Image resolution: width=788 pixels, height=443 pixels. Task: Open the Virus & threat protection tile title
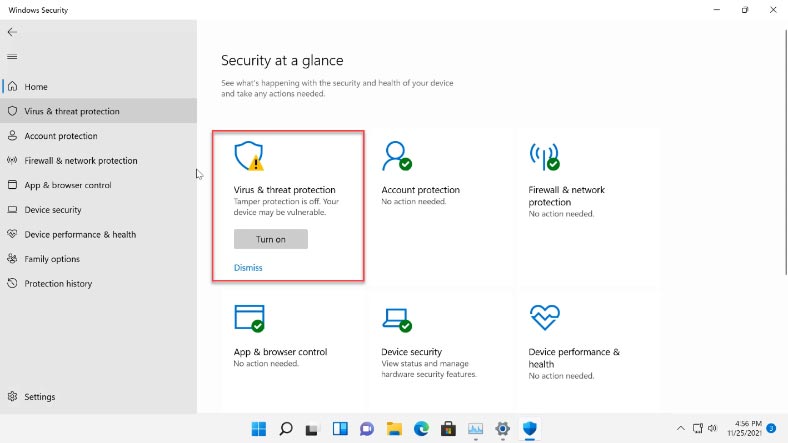pos(284,190)
